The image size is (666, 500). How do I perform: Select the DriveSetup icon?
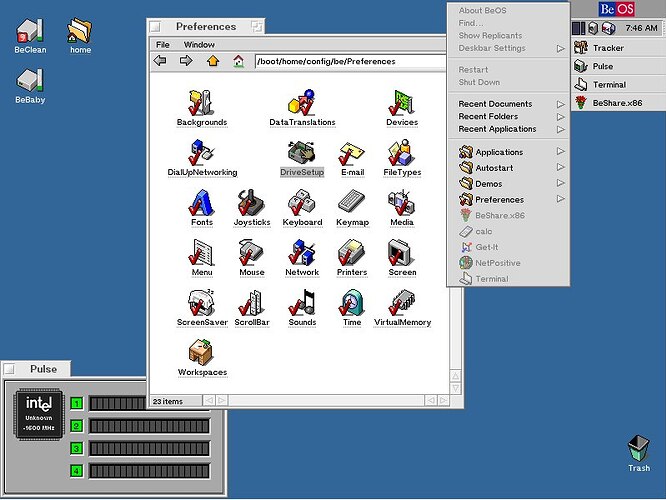(x=302, y=153)
